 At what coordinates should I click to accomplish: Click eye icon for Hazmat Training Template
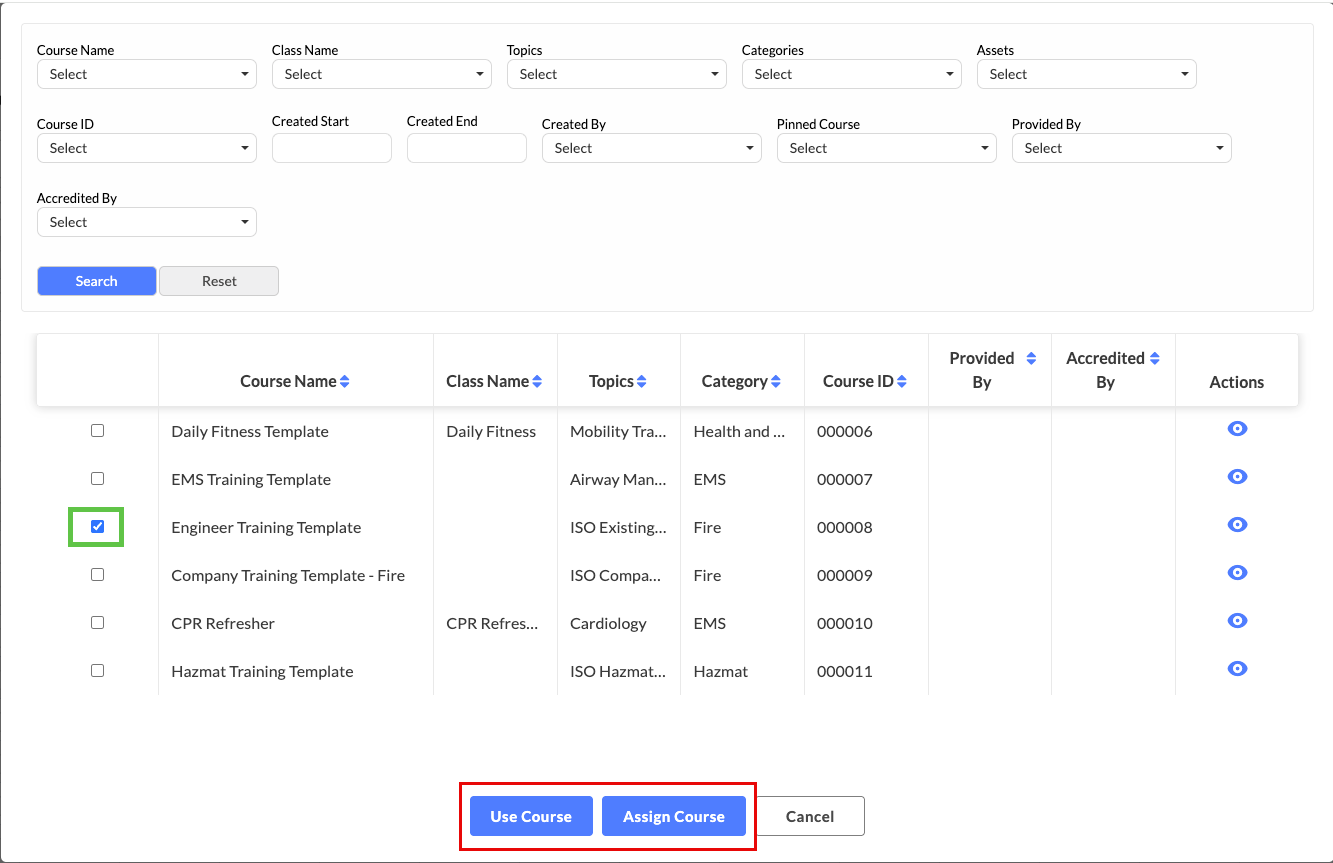(x=1237, y=669)
